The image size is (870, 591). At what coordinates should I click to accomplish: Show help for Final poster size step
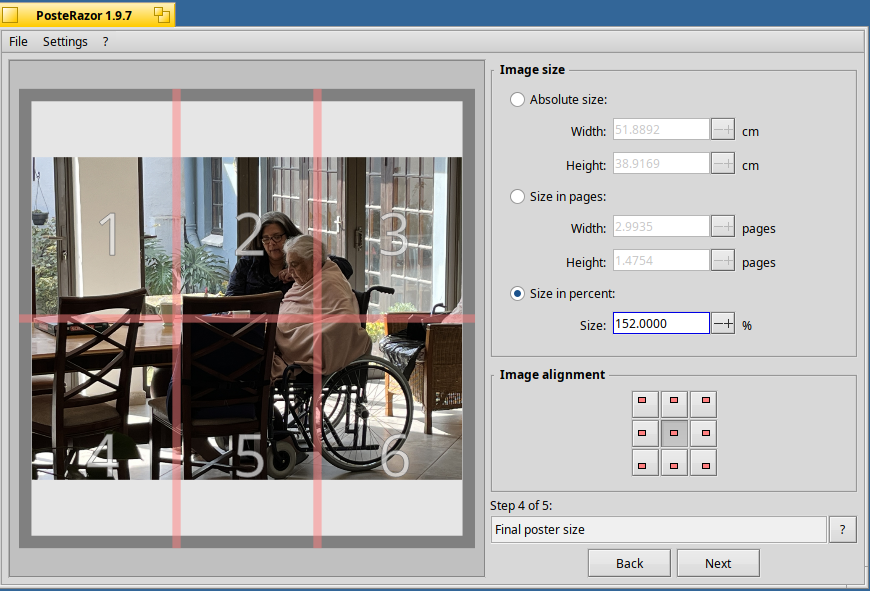(x=842, y=529)
